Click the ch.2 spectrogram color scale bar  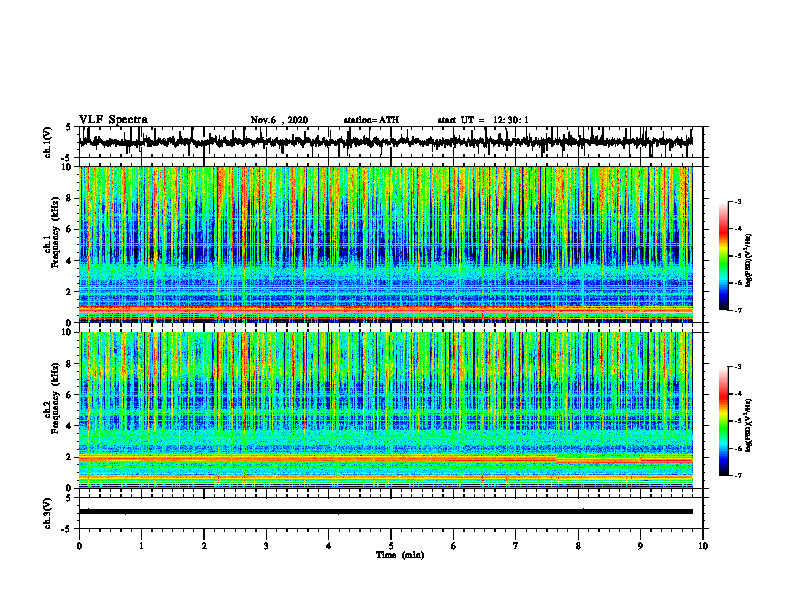click(x=724, y=421)
